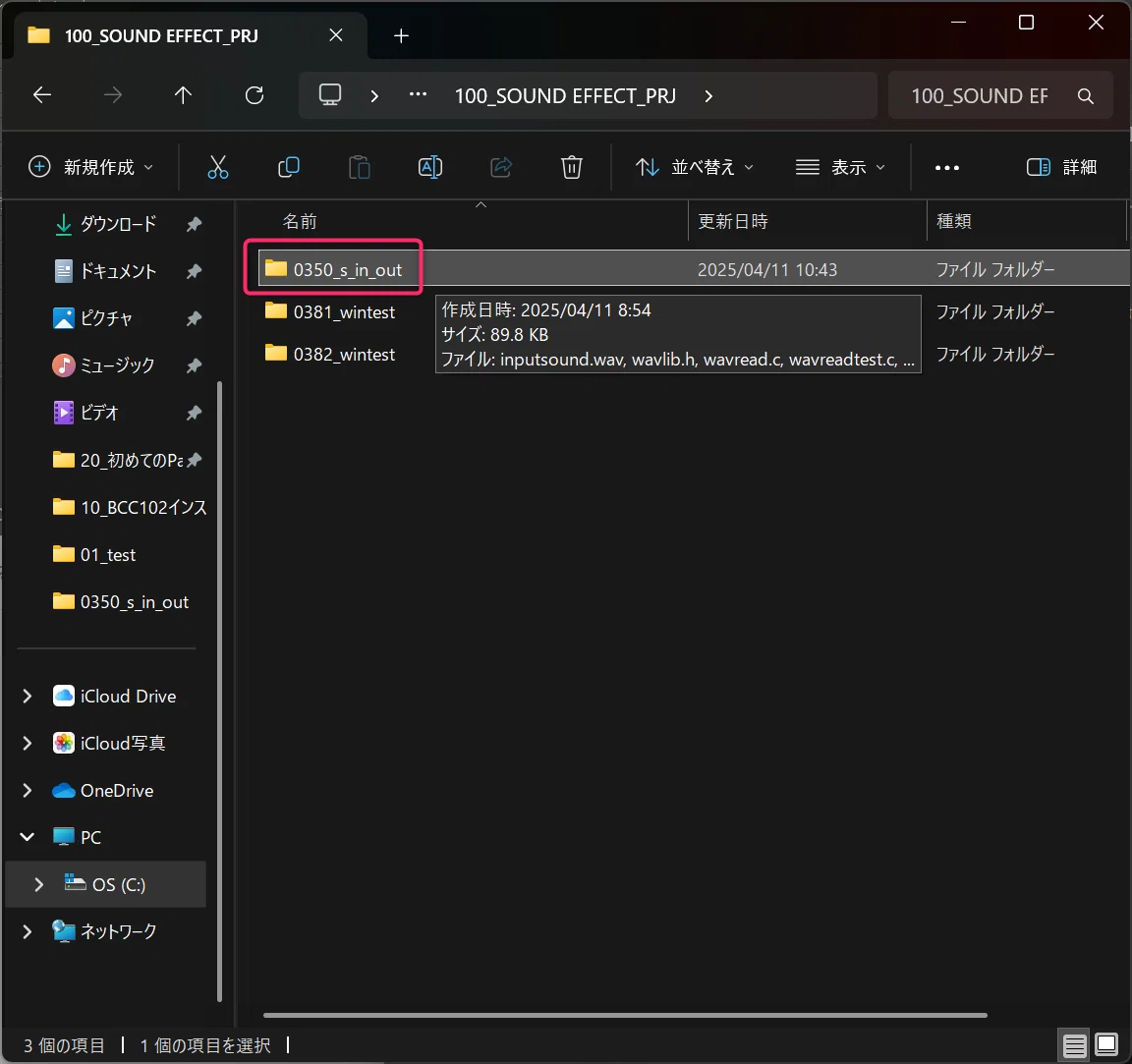Viewport: 1132px width, 1064px height.
Task: Collapse the PC tree node
Action: 27,837
